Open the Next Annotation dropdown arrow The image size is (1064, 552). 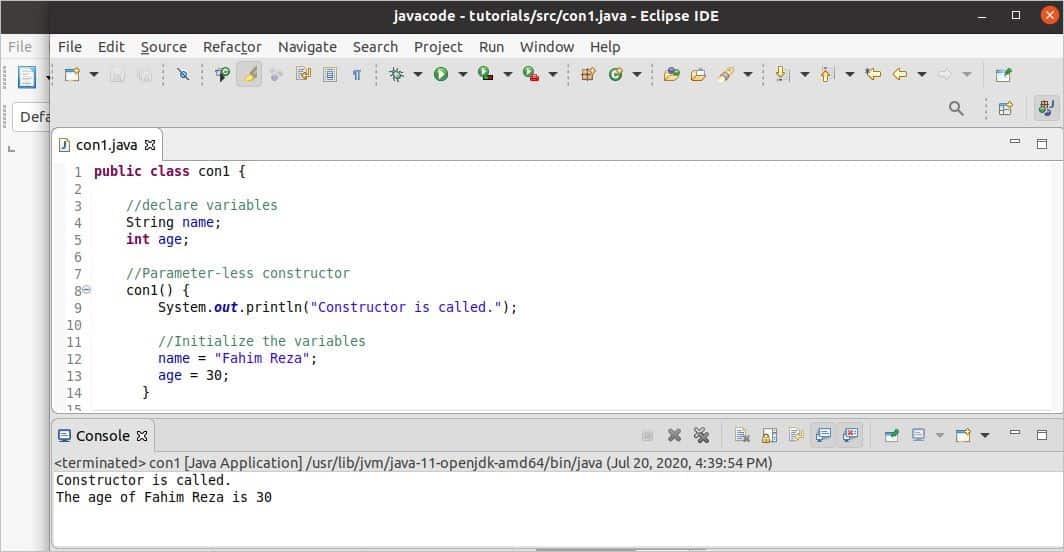[x=805, y=75]
